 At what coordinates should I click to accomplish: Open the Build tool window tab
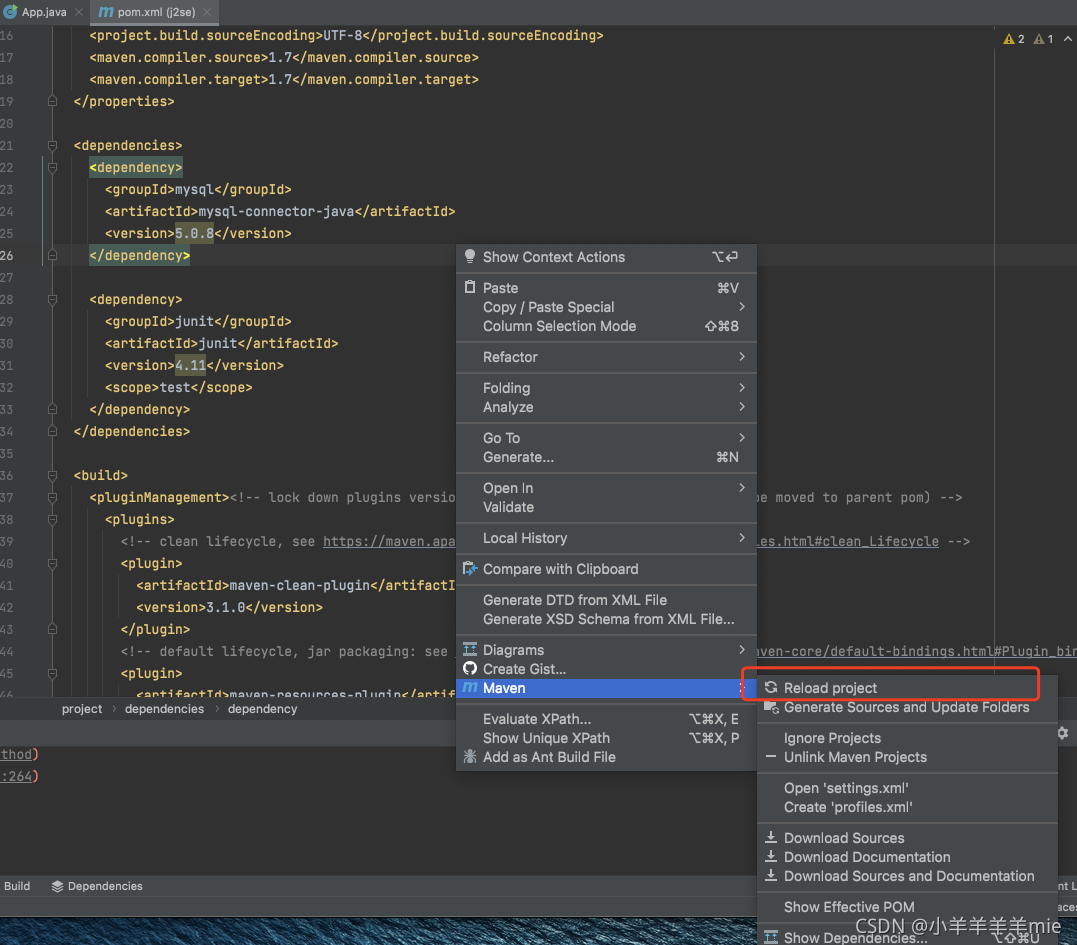tap(17, 886)
